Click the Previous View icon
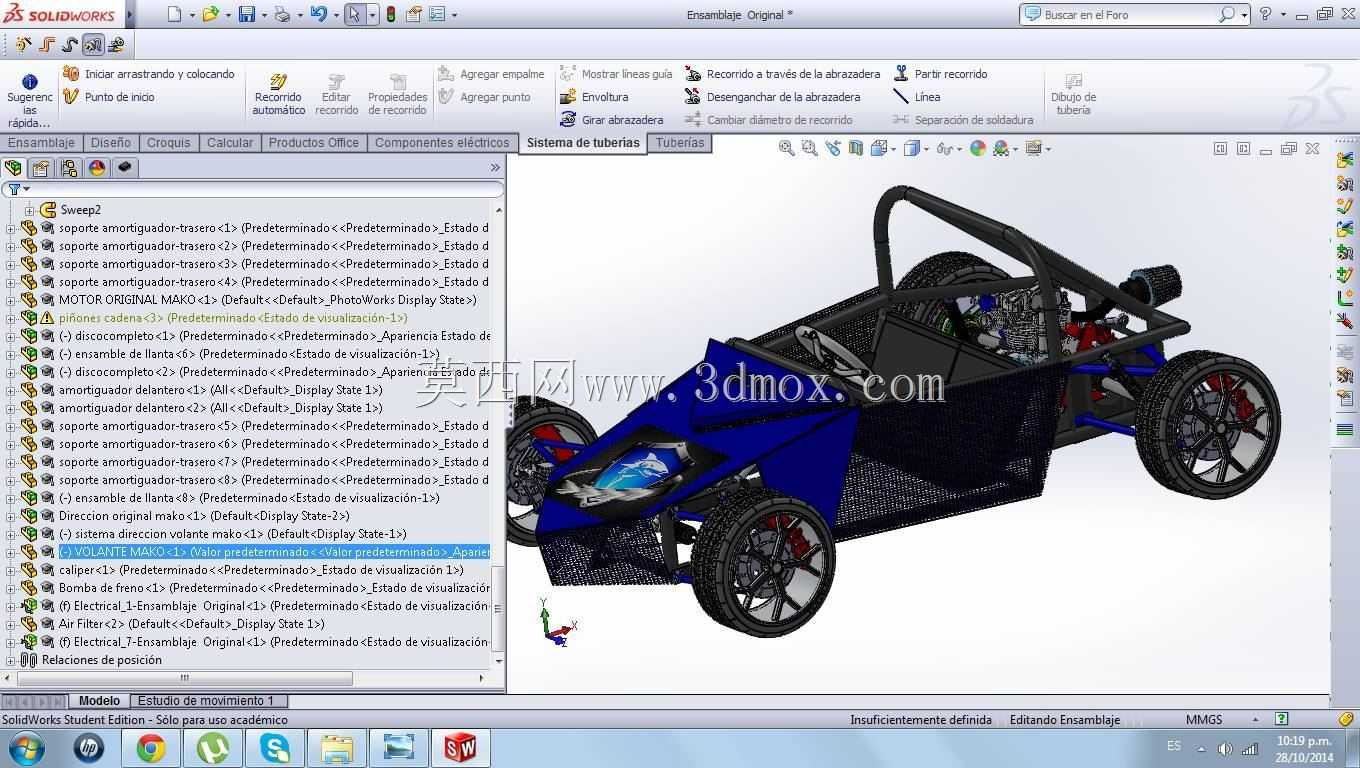1360x768 pixels. pyautogui.click(x=832, y=148)
